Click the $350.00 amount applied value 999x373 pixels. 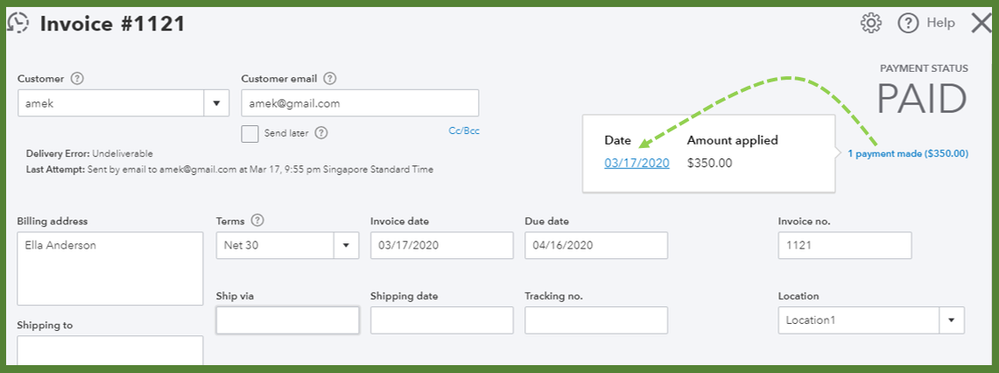[710, 163]
